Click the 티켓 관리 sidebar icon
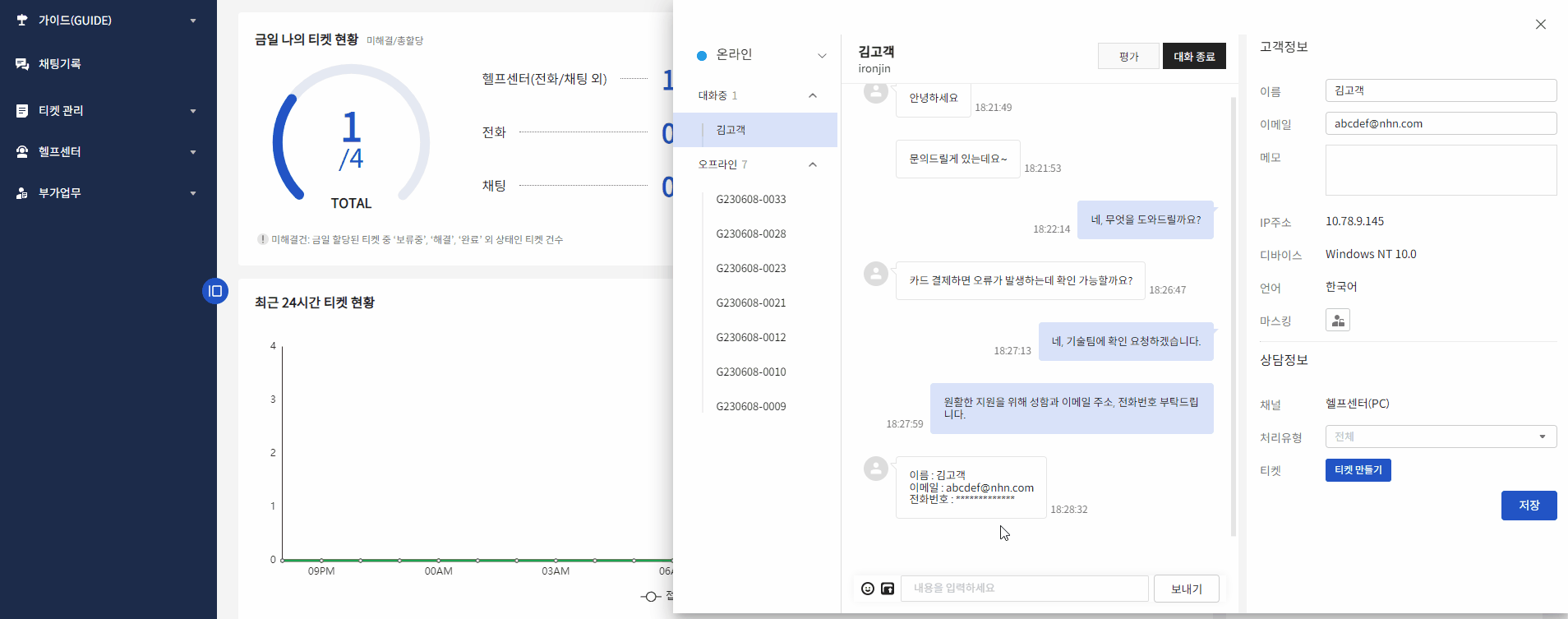 [x=22, y=111]
